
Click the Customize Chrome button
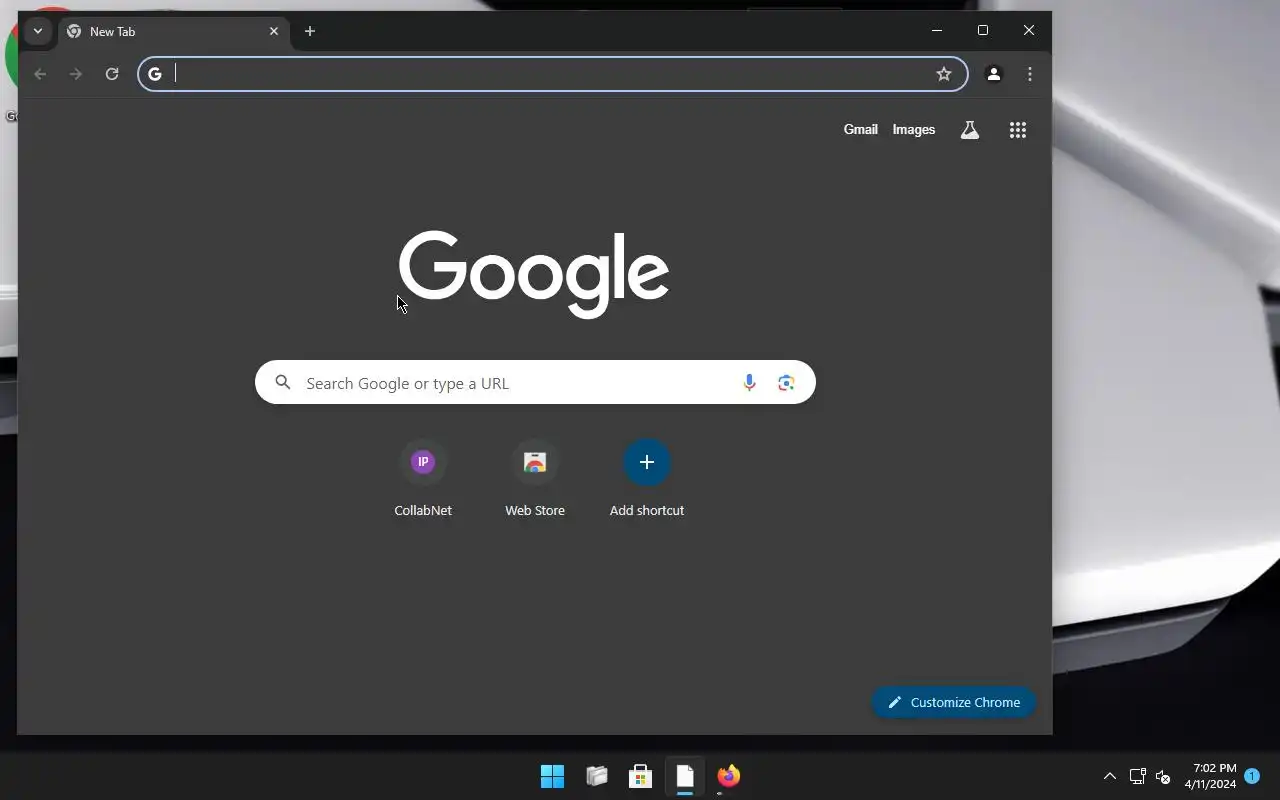tap(953, 702)
